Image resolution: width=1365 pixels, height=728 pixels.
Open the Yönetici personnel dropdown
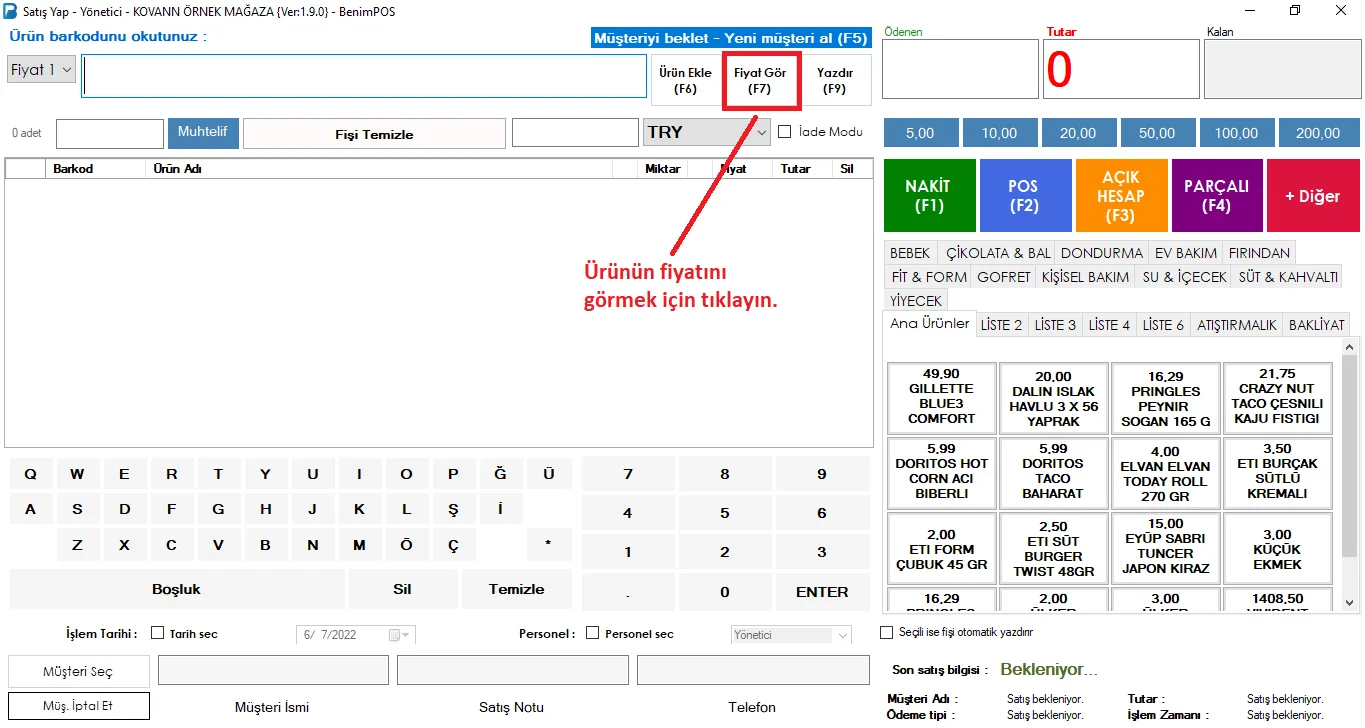point(791,635)
